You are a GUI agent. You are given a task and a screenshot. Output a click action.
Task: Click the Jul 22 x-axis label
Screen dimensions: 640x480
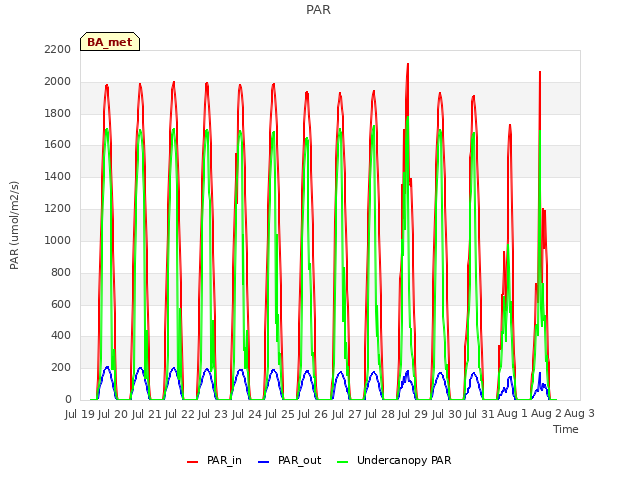(x=180, y=414)
